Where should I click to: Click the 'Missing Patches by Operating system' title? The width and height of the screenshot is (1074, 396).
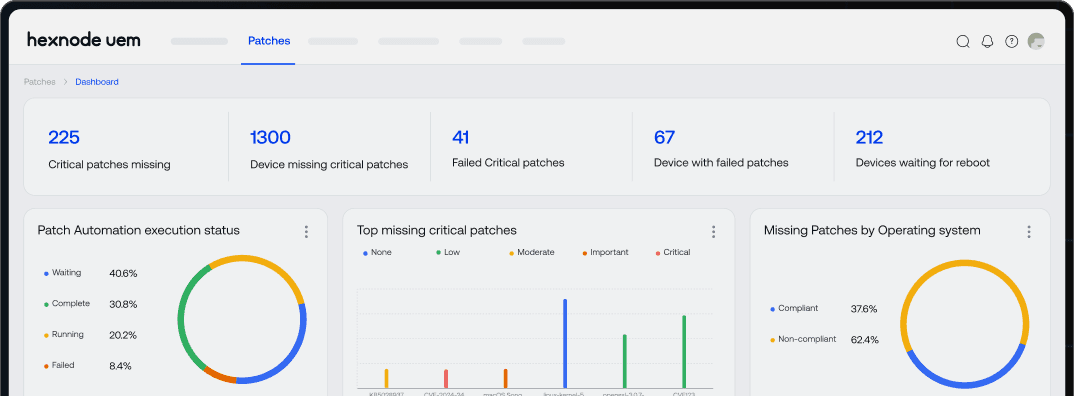click(x=872, y=230)
